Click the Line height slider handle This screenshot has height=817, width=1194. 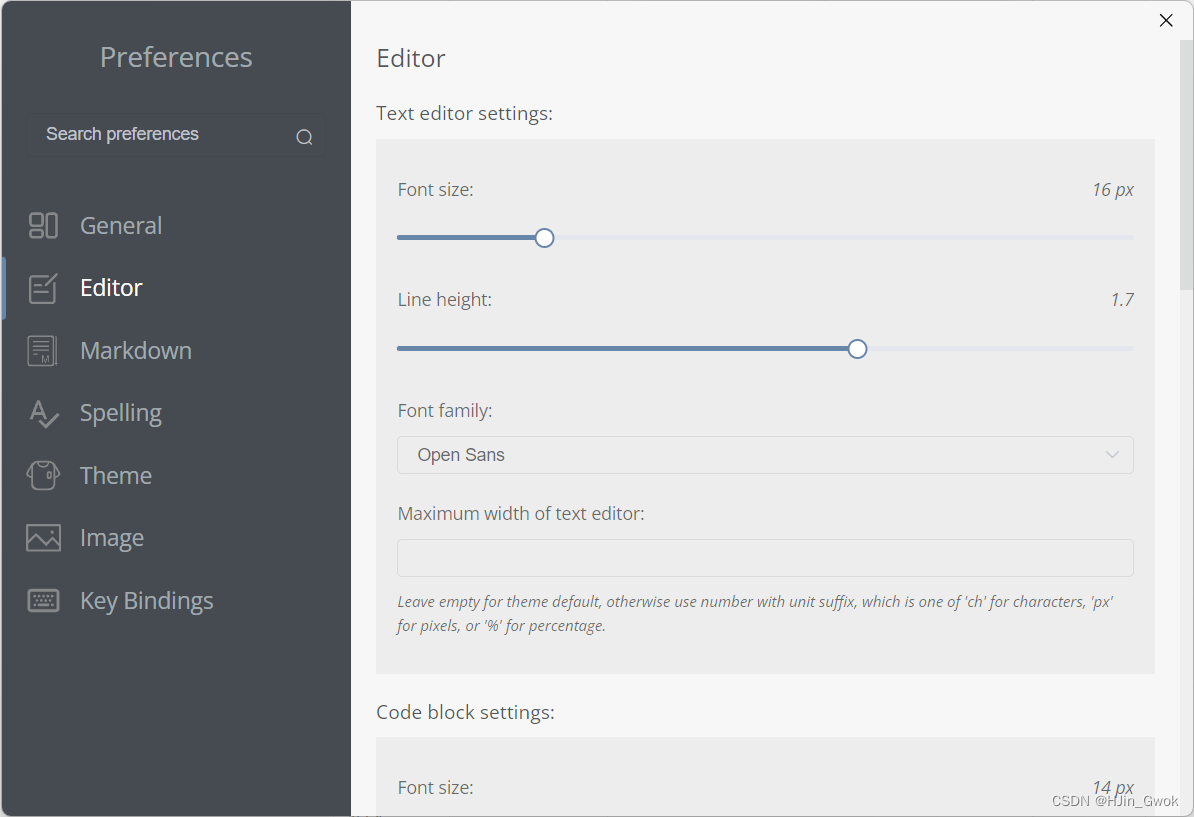[x=857, y=349]
